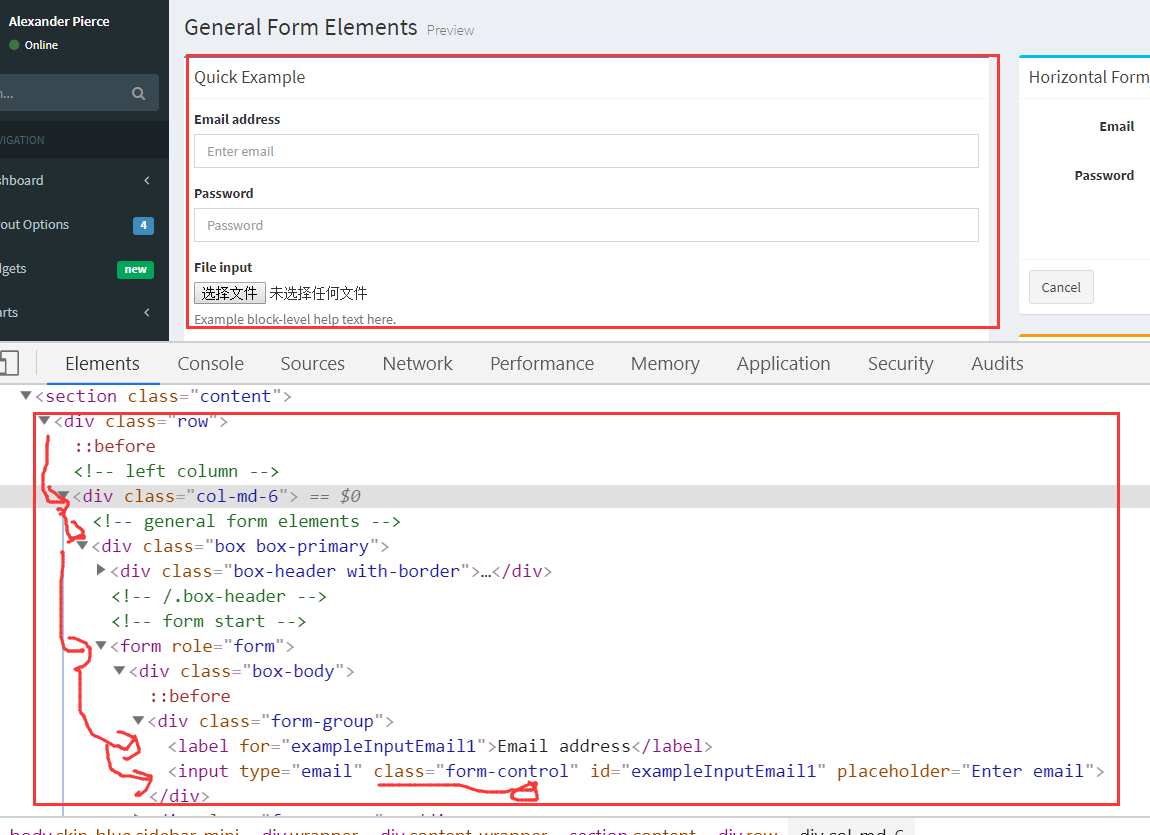Screen dimensions: 1150x835
Task: Expand the Dashboard sidebar menu chevron
Action: point(147,180)
